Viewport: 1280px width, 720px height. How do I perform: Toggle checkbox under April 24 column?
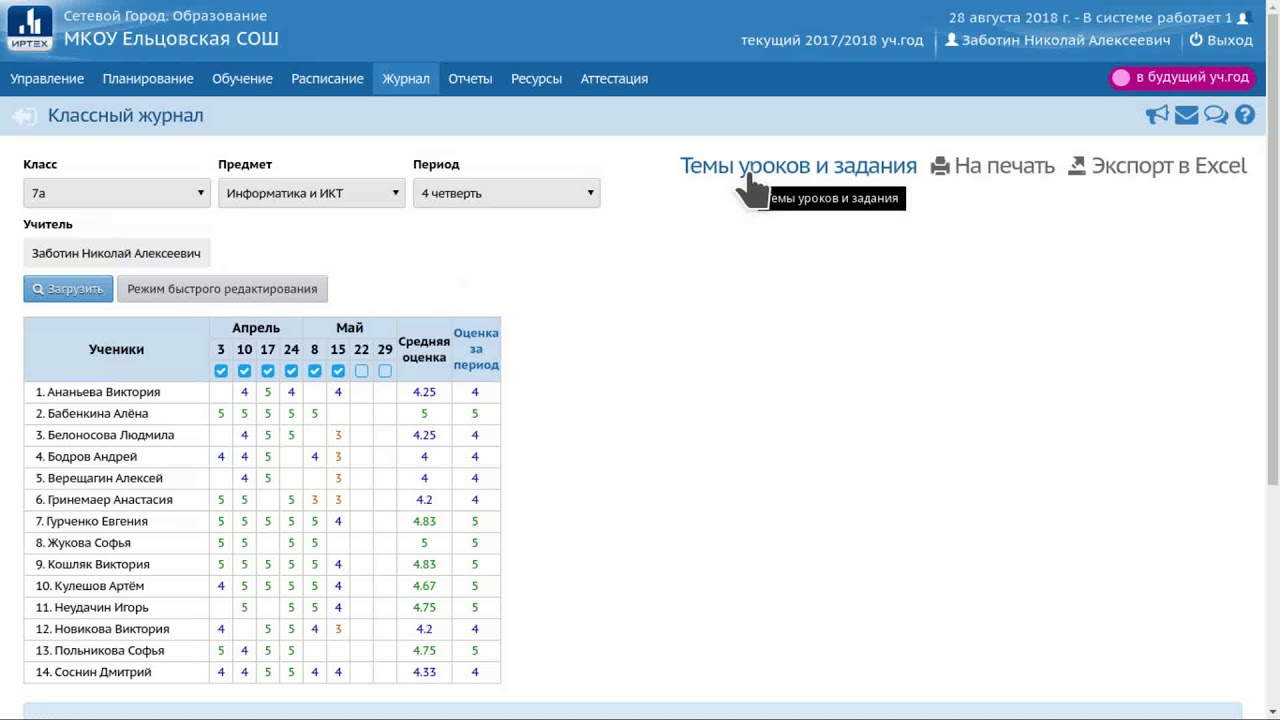pyautogui.click(x=291, y=371)
